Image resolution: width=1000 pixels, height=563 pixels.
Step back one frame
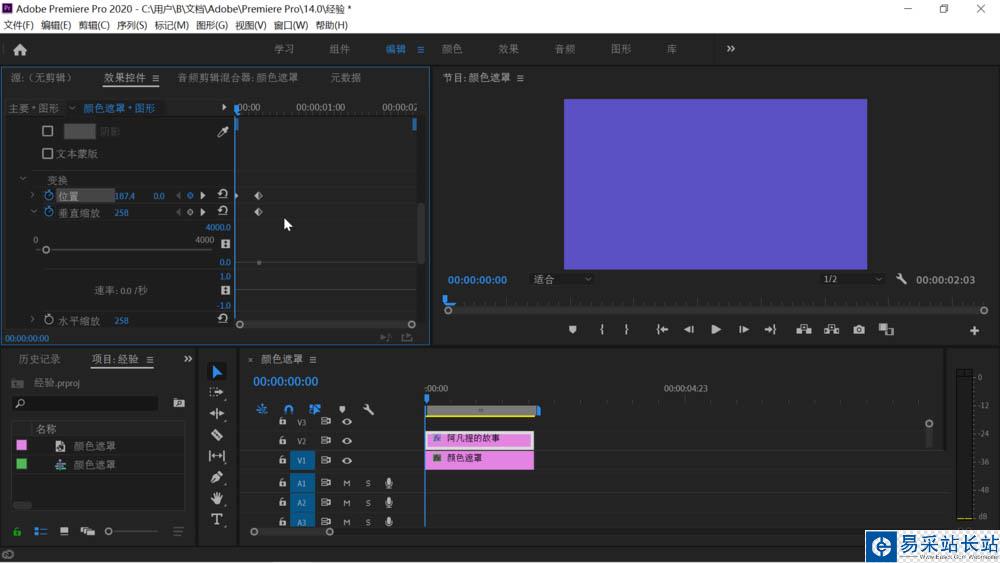click(689, 330)
